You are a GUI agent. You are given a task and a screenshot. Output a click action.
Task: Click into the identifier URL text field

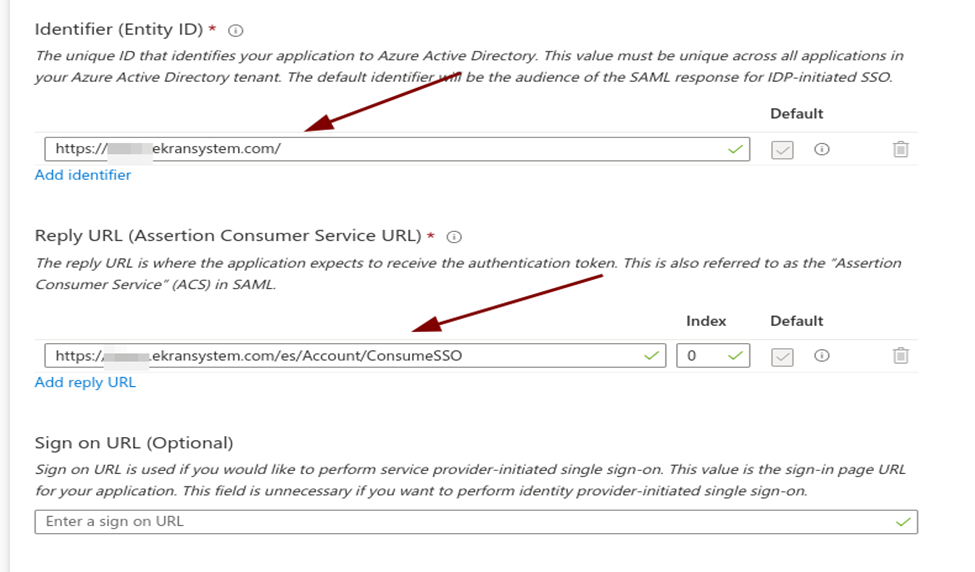[x=400, y=149]
